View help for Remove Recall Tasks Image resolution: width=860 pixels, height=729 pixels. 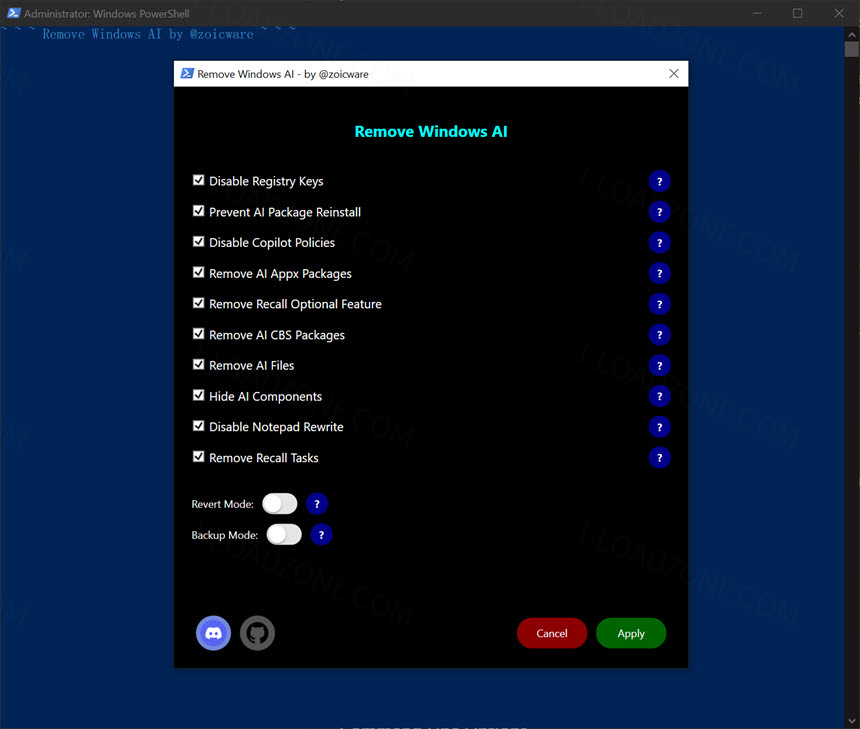[659, 458]
